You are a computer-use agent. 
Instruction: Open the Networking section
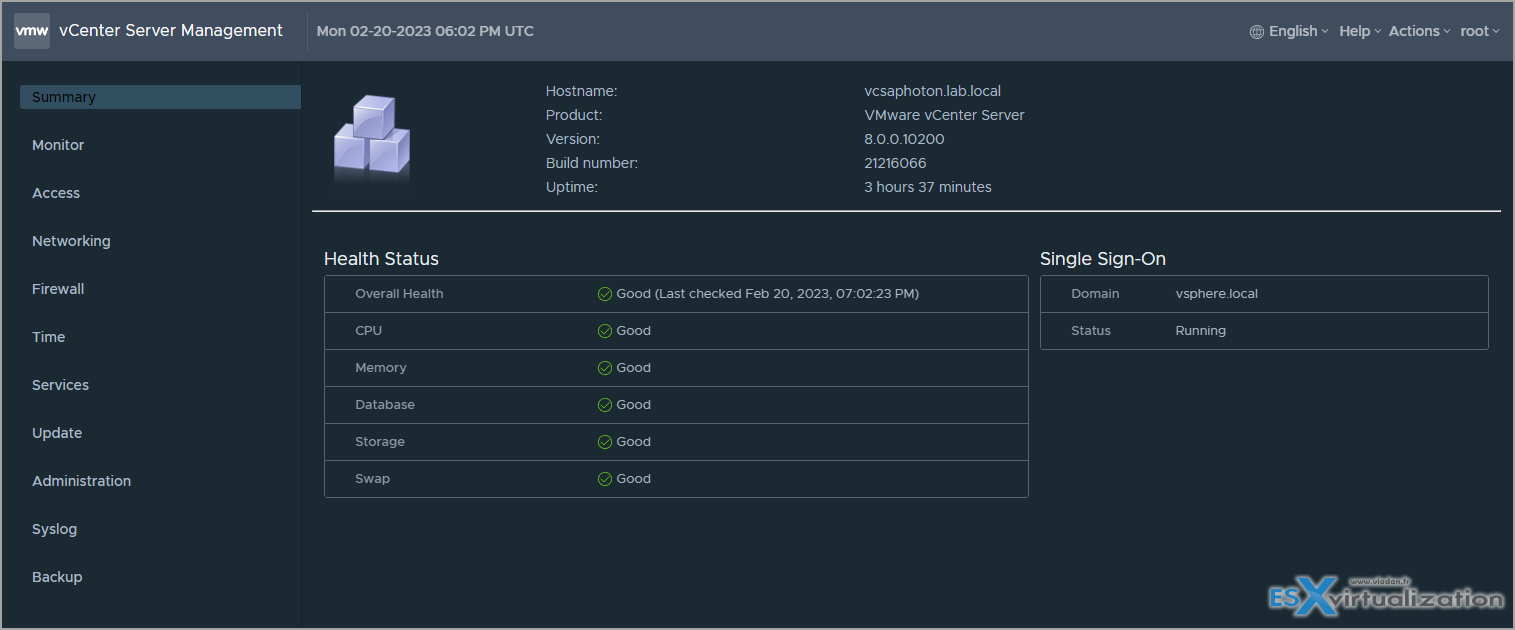click(x=71, y=241)
